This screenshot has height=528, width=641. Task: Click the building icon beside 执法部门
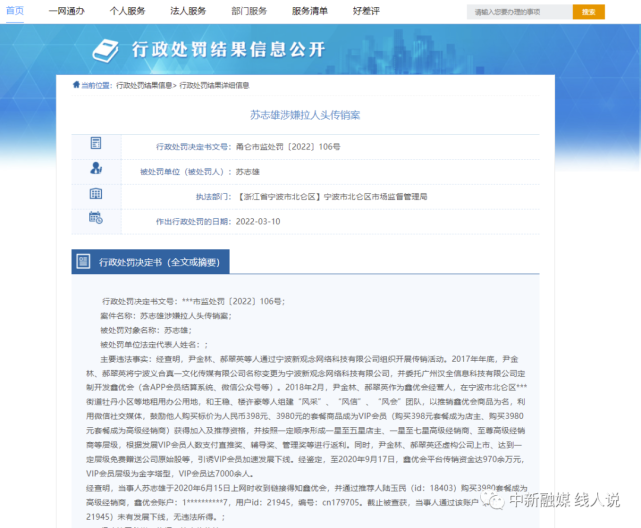[x=96, y=193]
